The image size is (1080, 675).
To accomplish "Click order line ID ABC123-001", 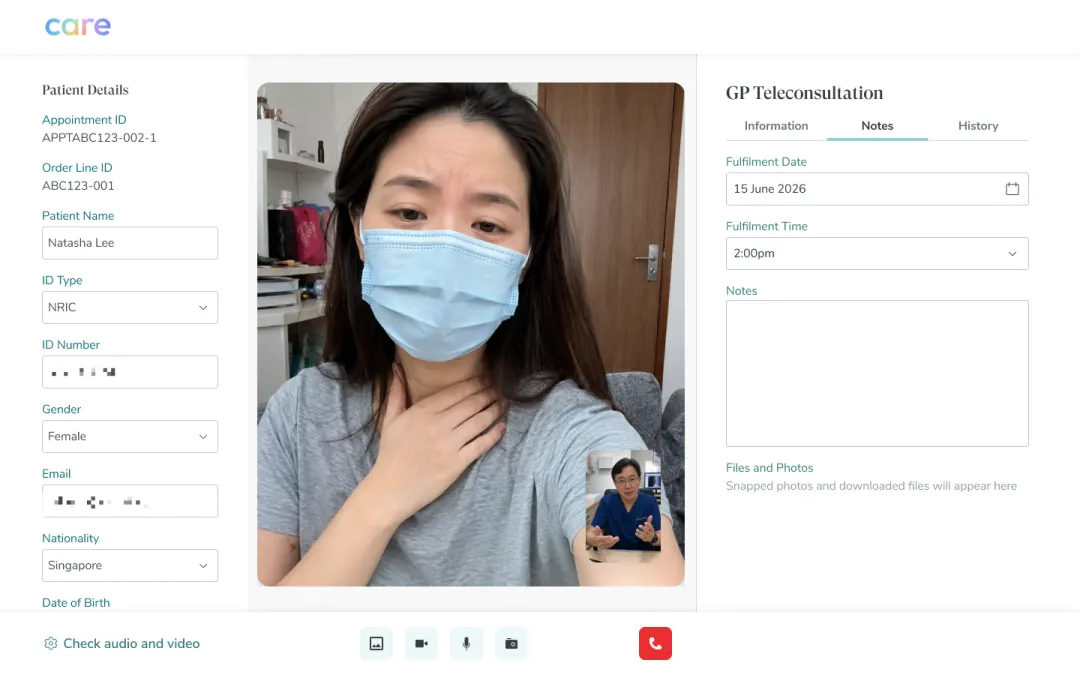I will pyautogui.click(x=79, y=186).
